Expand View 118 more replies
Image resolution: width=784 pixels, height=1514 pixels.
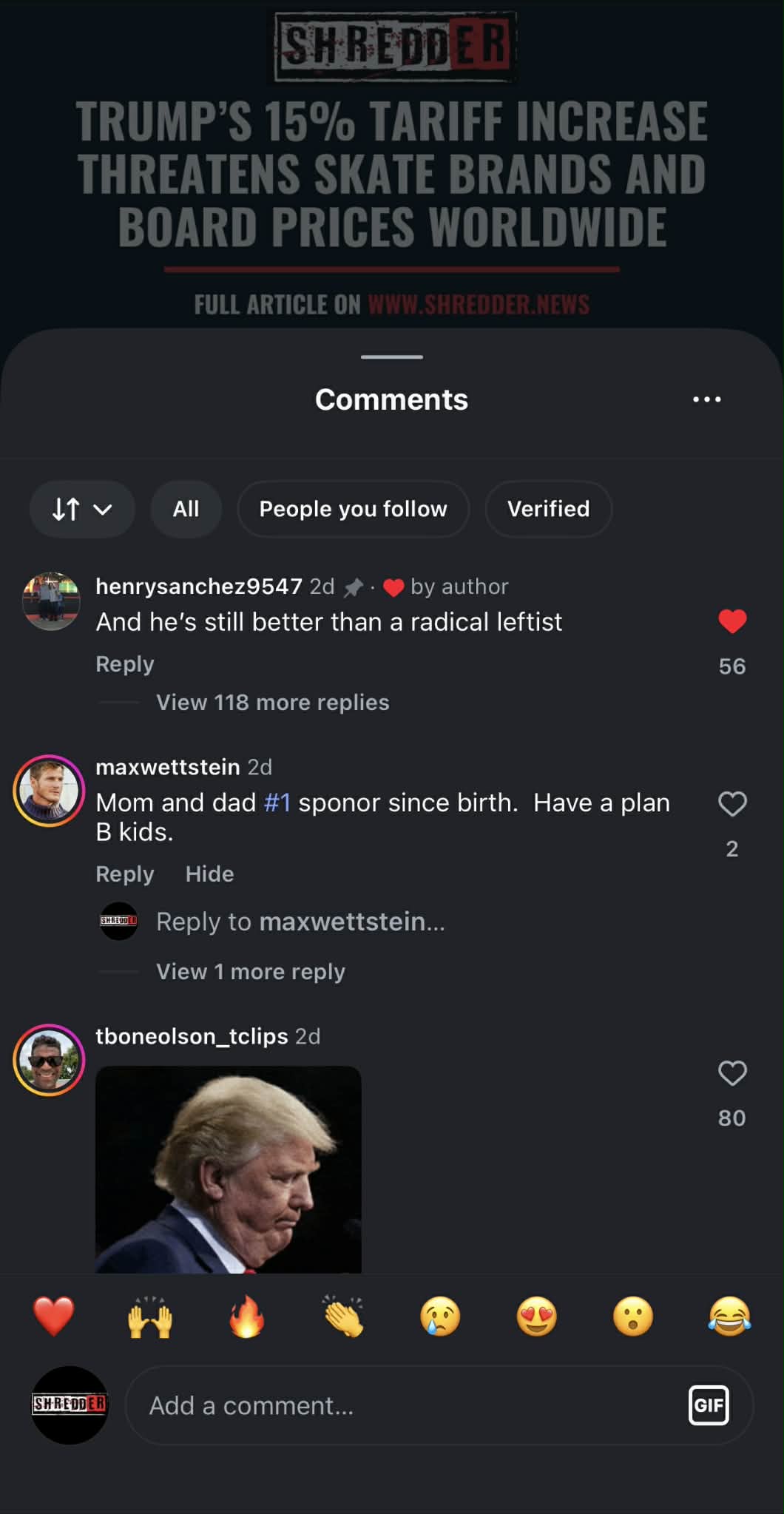pyautogui.click(x=272, y=703)
